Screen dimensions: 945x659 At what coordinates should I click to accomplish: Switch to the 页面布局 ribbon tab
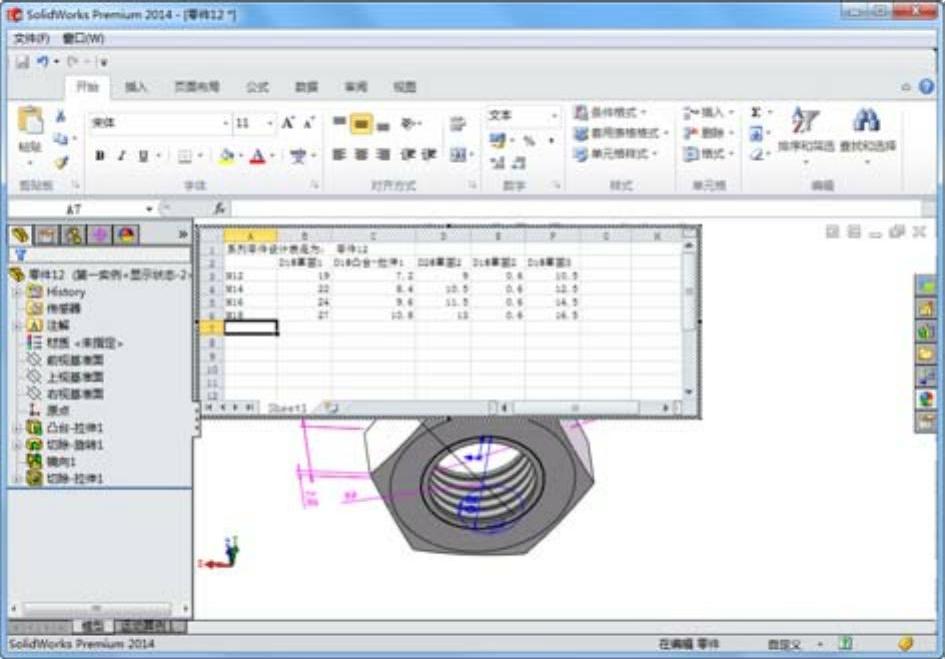point(196,87)
